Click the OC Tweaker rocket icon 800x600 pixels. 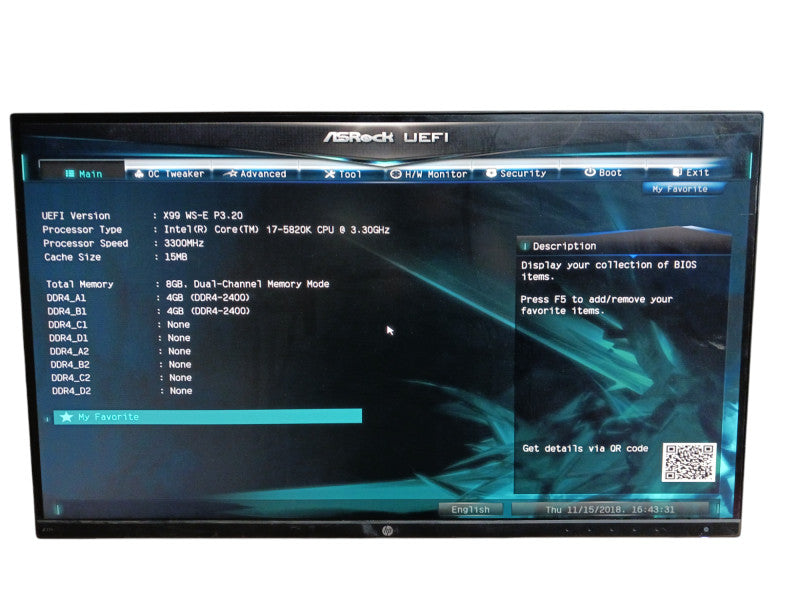[139, 174]
